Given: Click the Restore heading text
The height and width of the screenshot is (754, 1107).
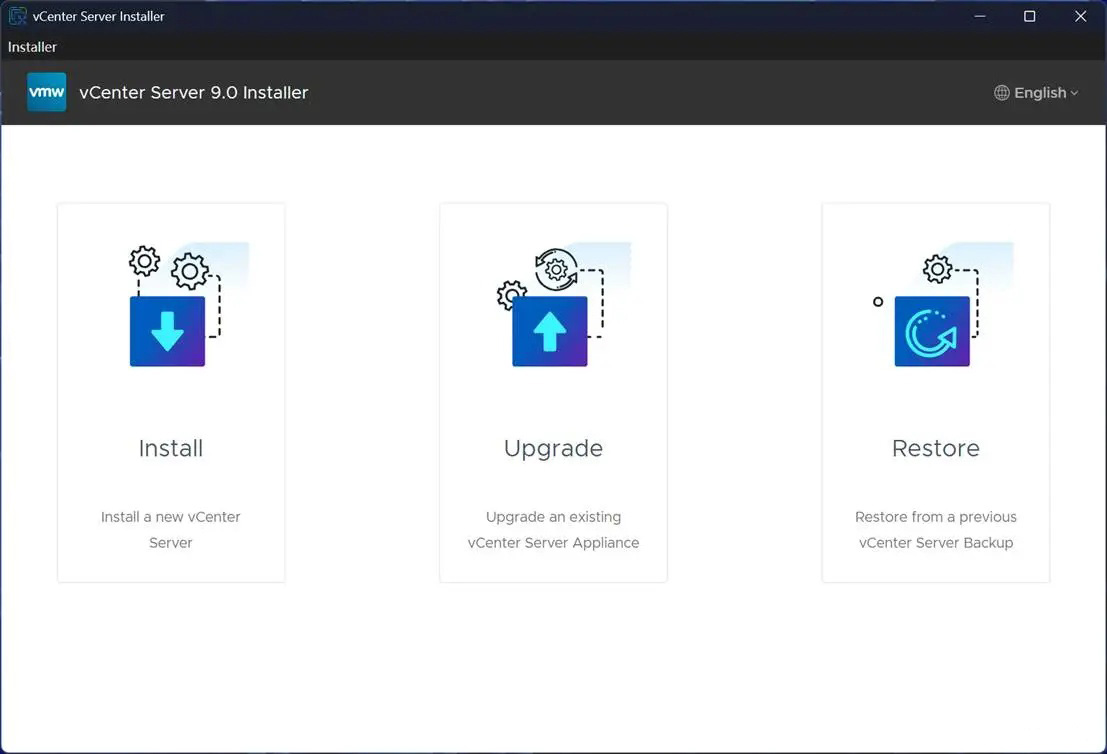Looking at the screenshot, I should coord(935,448).
